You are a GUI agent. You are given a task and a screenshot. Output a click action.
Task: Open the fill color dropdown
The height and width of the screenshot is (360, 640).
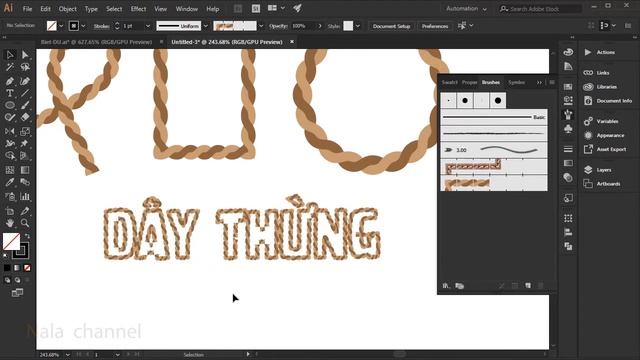point(61,26)
